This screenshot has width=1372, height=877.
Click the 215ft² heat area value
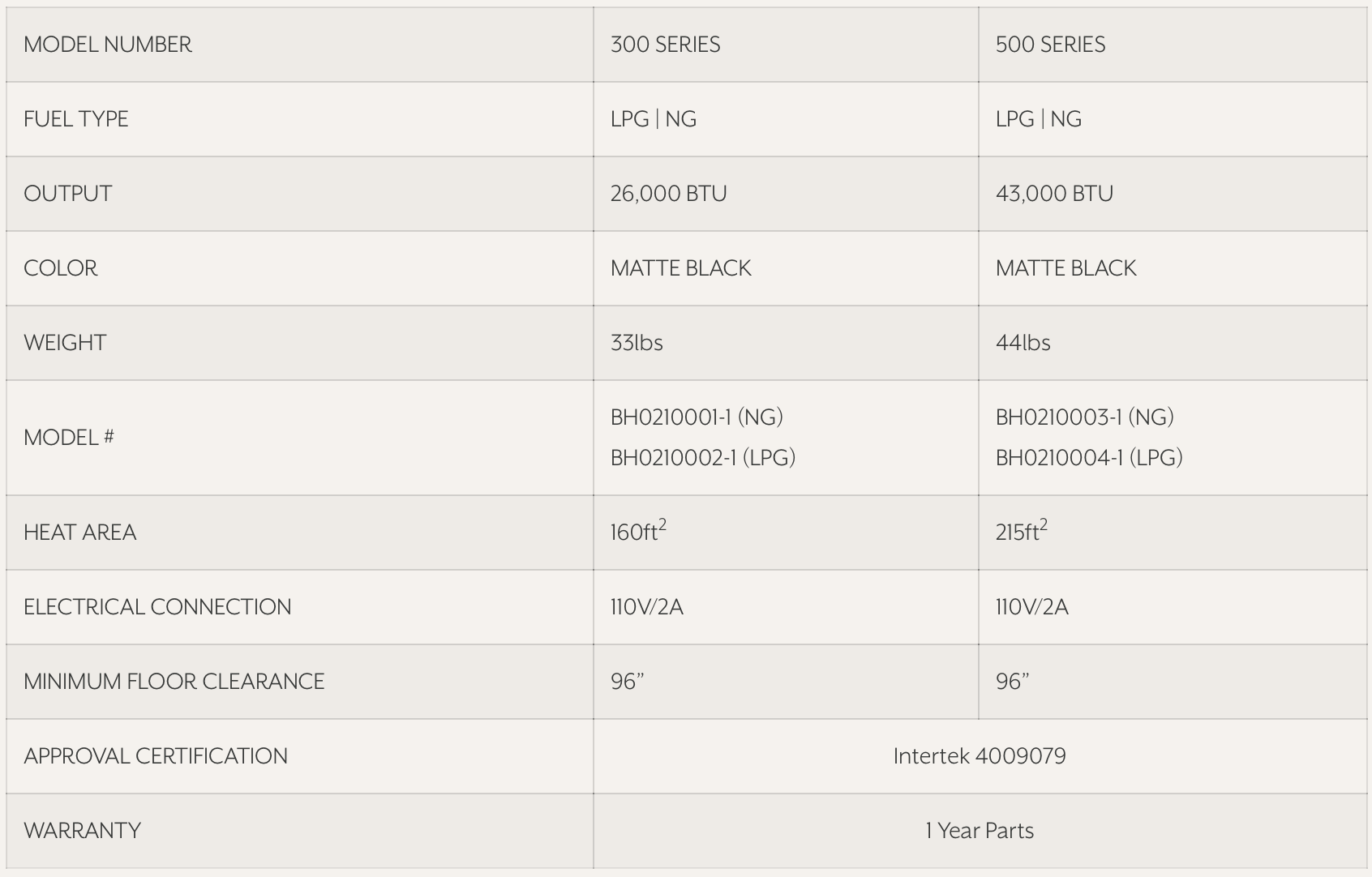click(x=1021, y=532)
